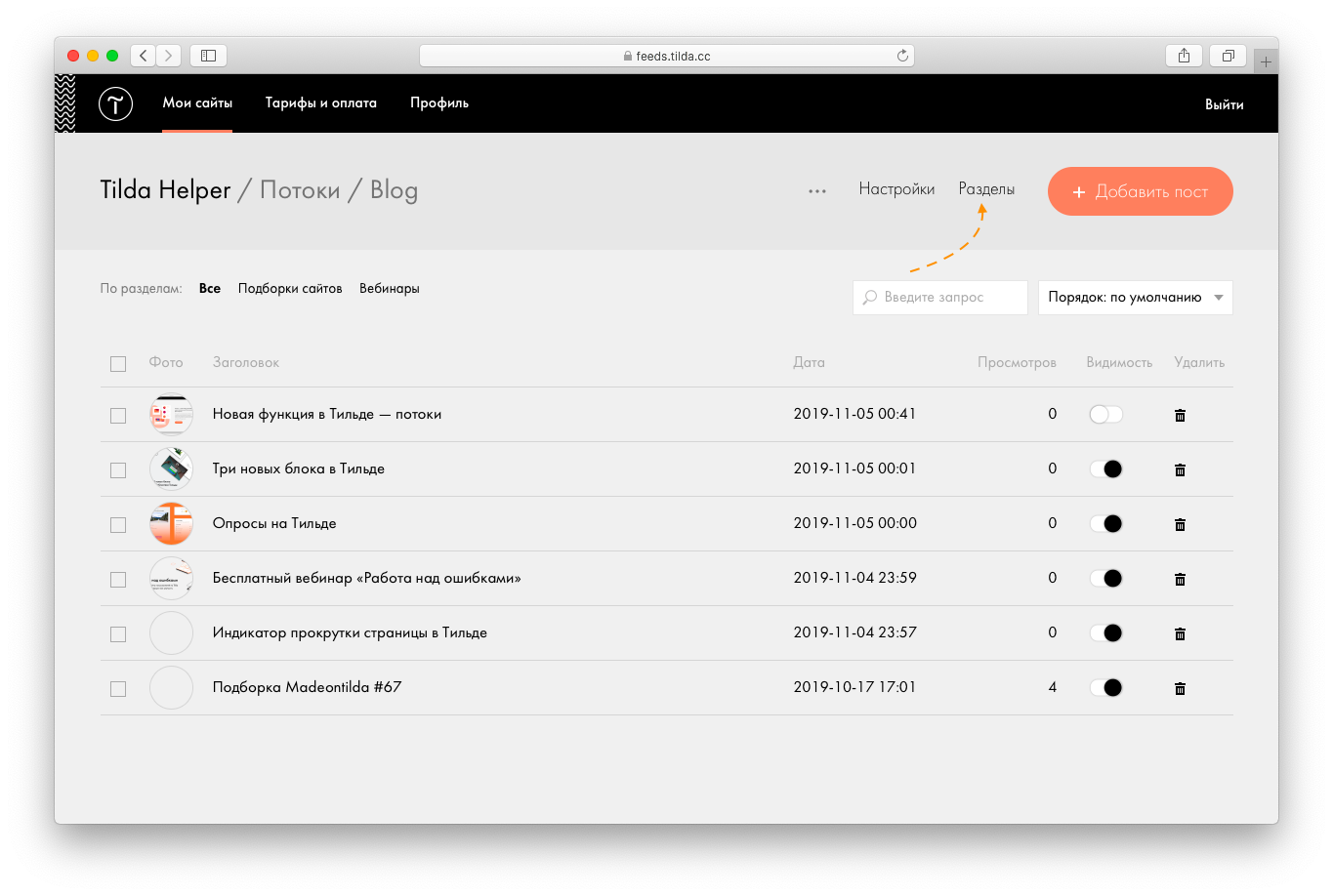Open a new tab with the plus button
This screenshot has height=896, width=1333.
(1266, 61)
